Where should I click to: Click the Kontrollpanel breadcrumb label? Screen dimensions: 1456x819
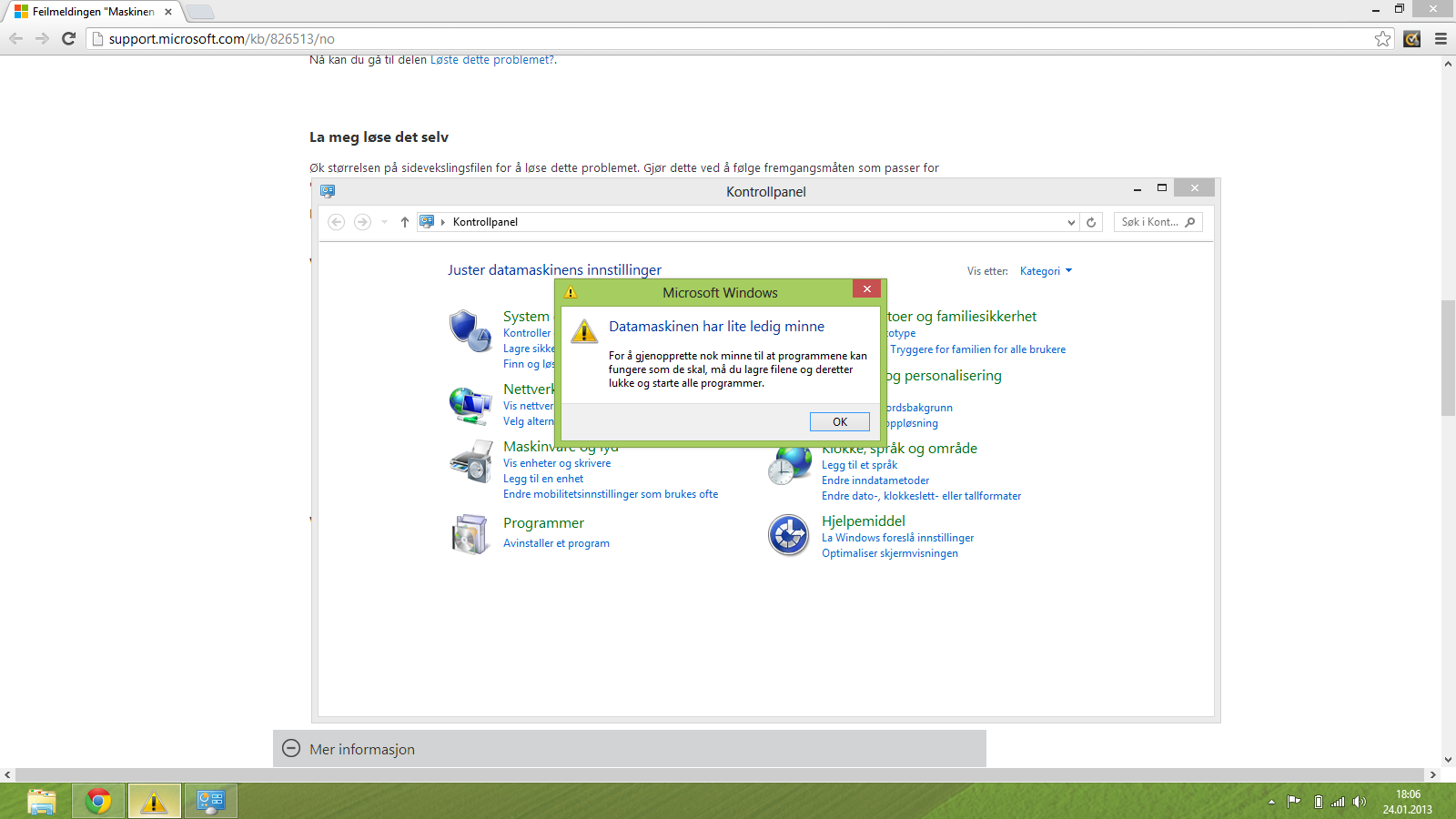pos(485,222)
